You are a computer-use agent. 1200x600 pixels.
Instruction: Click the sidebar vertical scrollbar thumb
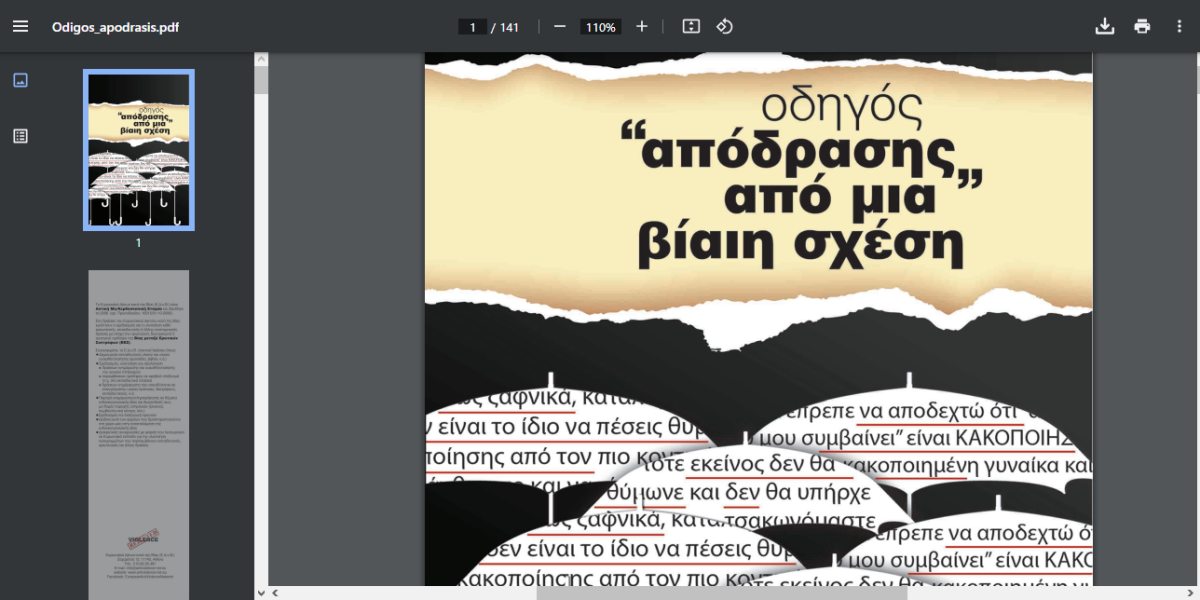[261, 82]
